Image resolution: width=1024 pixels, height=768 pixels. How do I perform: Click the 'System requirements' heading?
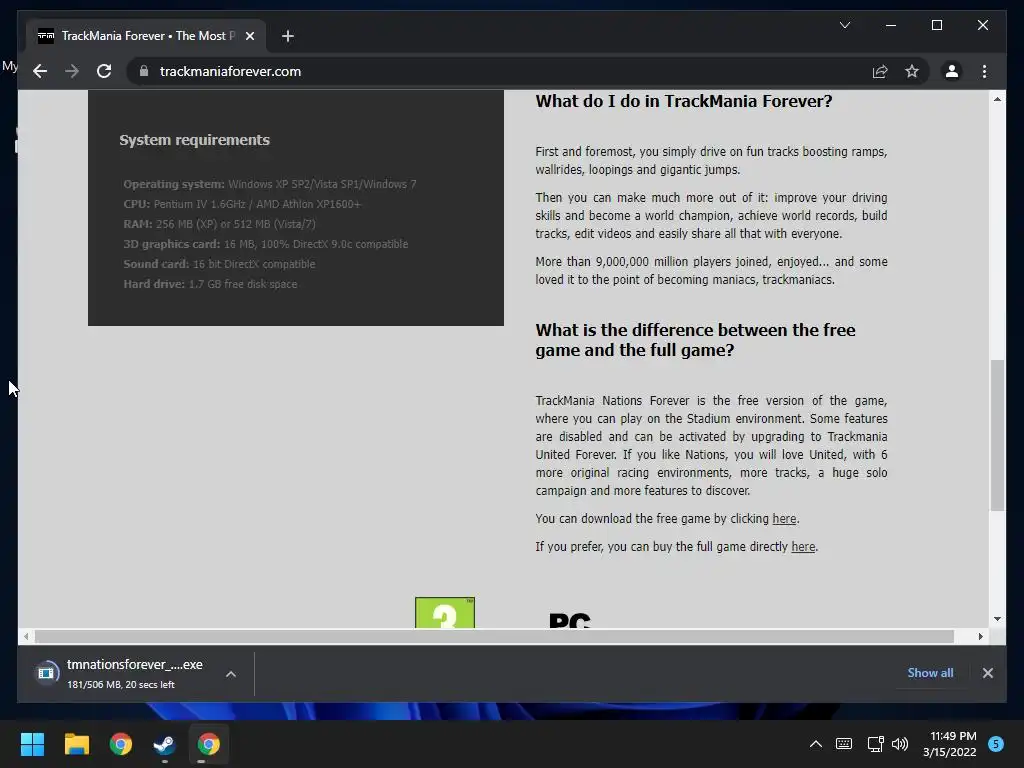194,140
